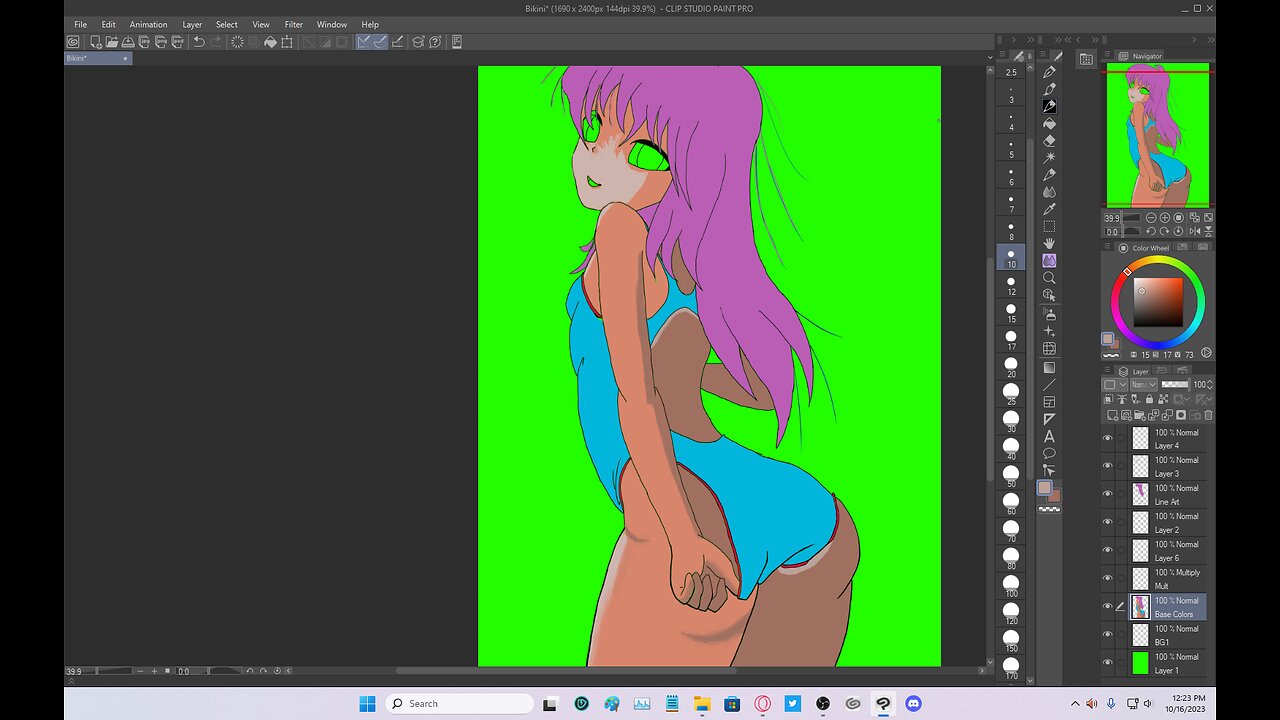Switch to the Bikini canvas tab

click(98, 58)
